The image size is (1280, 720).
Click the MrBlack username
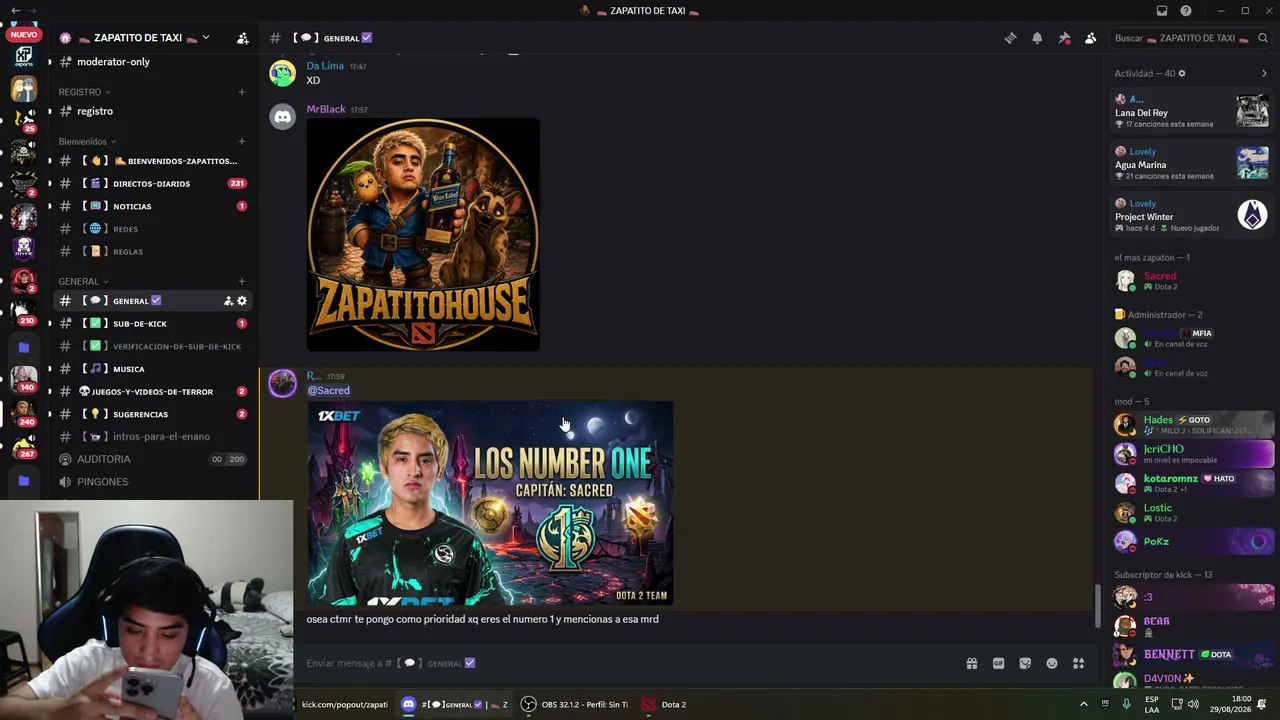click(x=326, y=109)
